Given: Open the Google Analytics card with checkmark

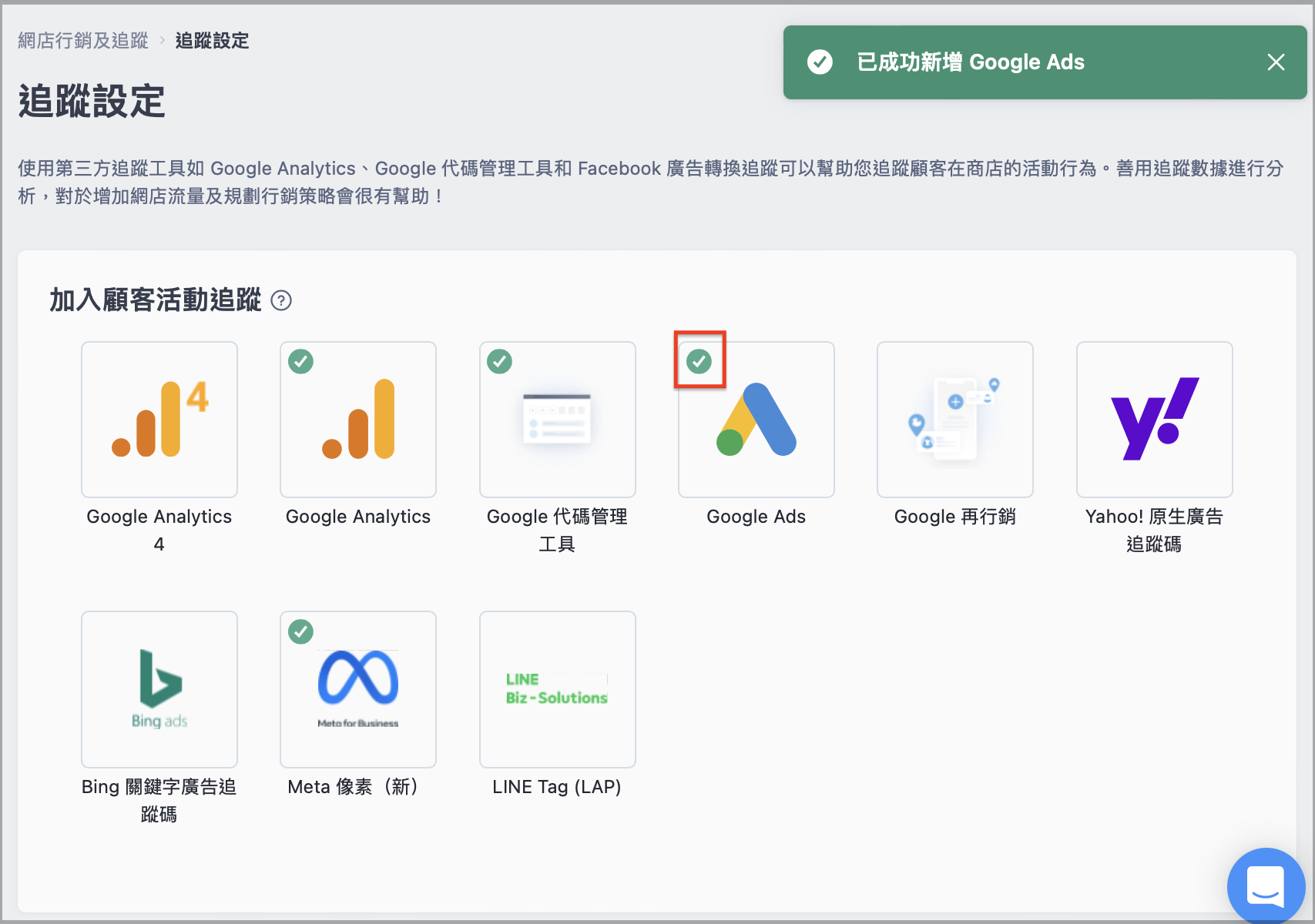Looking at the screenshot, I should click(358, 420).
